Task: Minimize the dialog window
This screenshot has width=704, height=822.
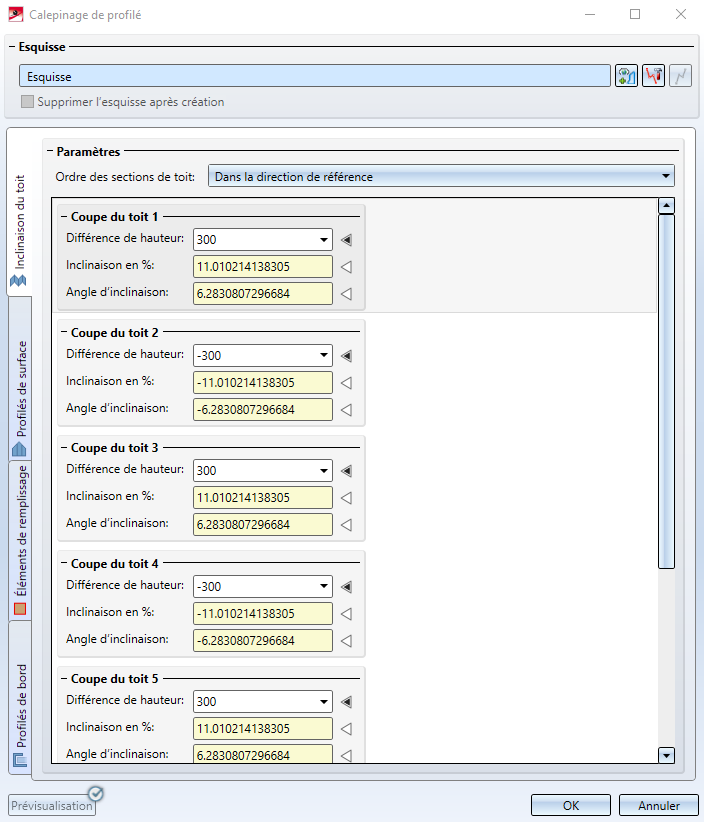Action: click(x=590, y=14)
